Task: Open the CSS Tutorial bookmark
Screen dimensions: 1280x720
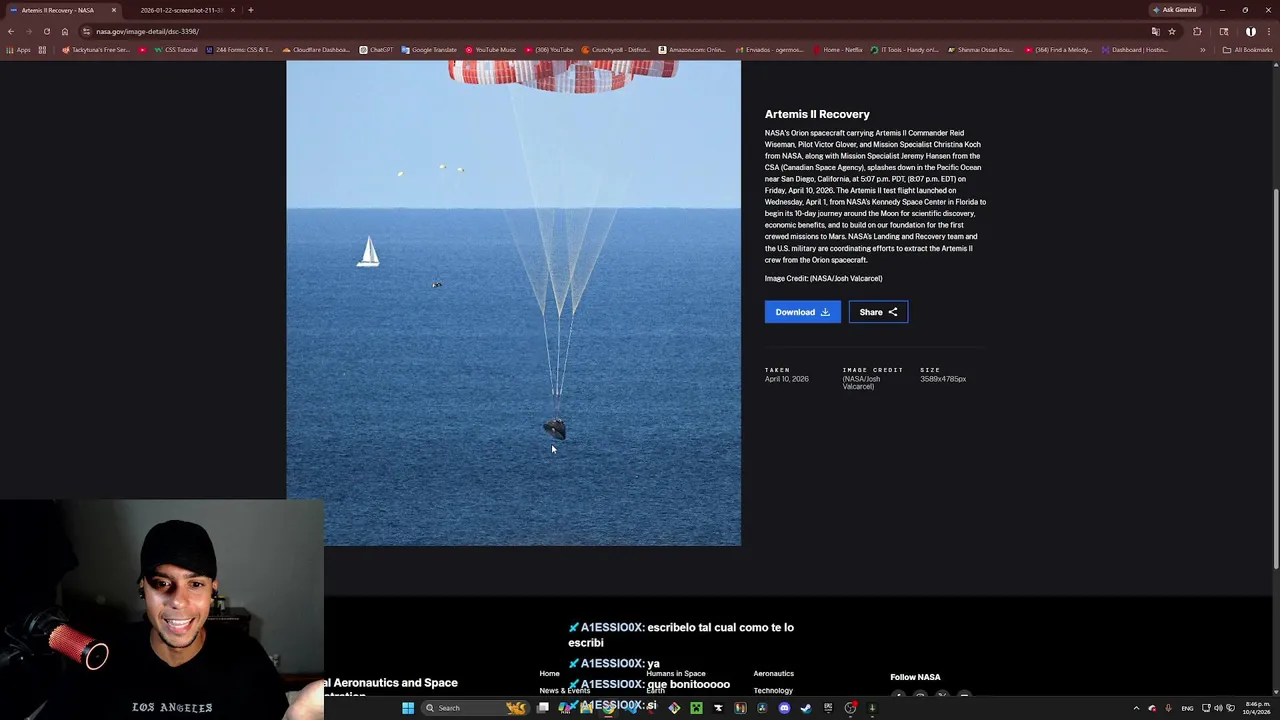Action: [175, 50]
